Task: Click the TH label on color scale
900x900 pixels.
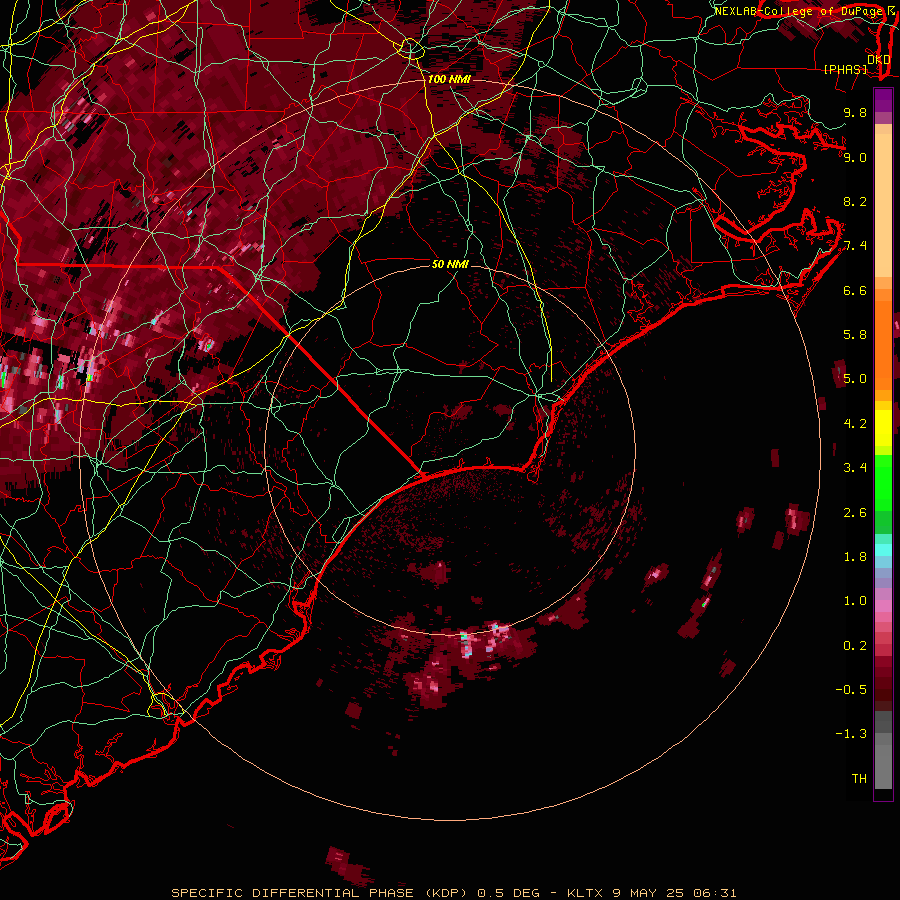Action: pyautogui.click(x=859, y=779)
